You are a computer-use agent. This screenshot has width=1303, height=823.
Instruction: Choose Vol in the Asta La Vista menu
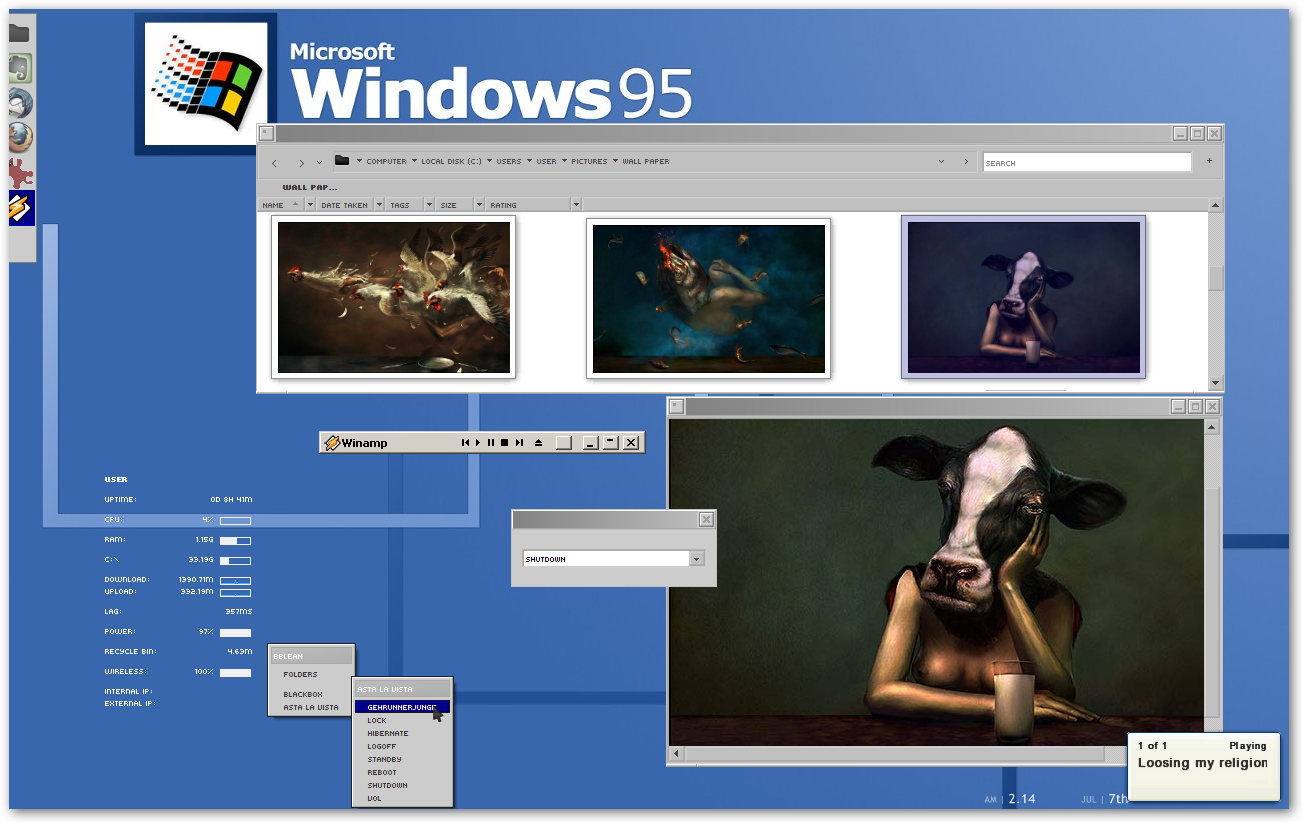pyautogui.click(x=402, y=798)
